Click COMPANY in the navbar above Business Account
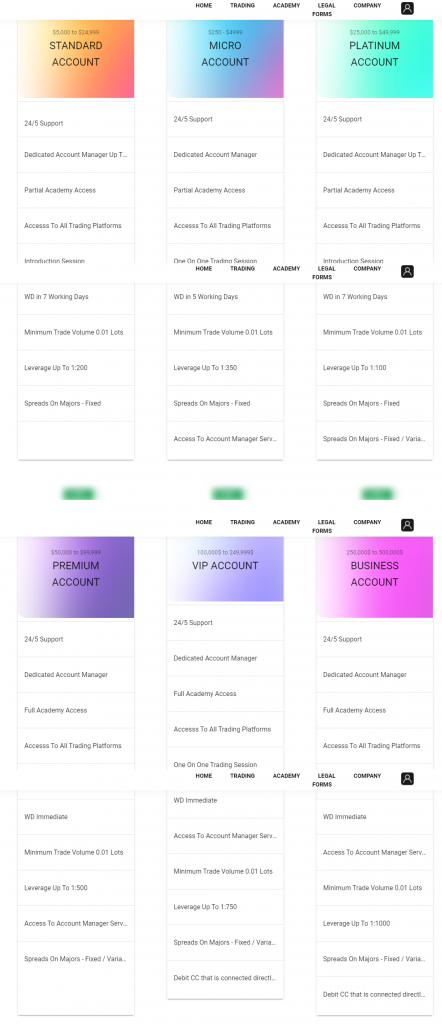The height and width of the screenshot is (1024, 442). click(368, 522)
